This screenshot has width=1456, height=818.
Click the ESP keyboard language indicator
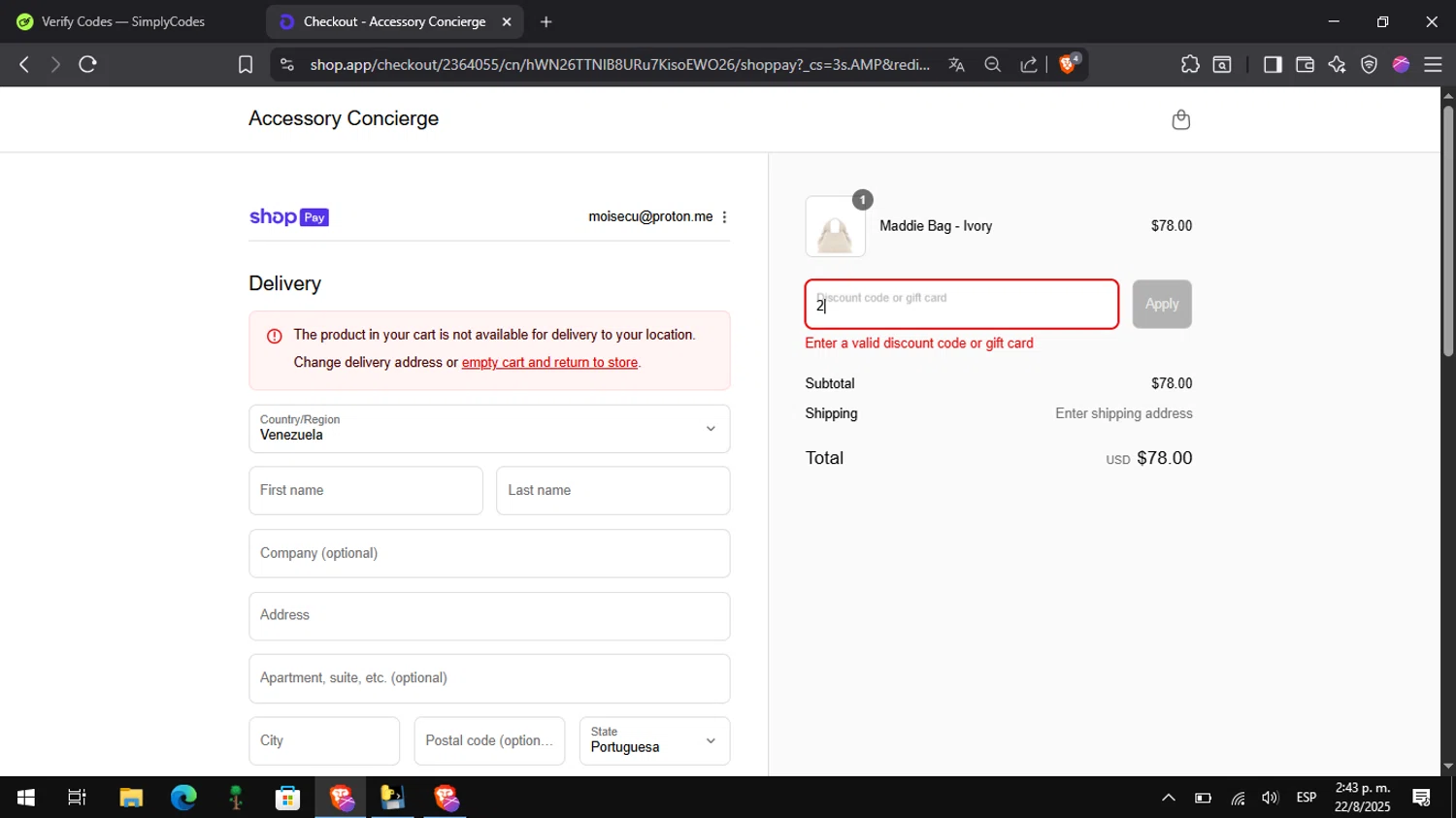point(1307,798)
